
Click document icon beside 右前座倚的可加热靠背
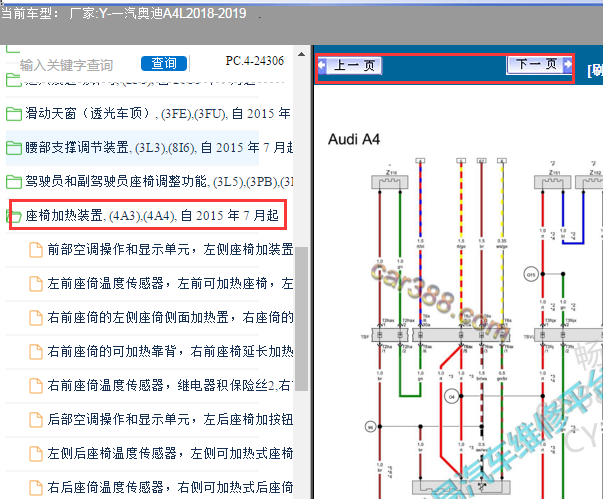[x=36, y=351]
